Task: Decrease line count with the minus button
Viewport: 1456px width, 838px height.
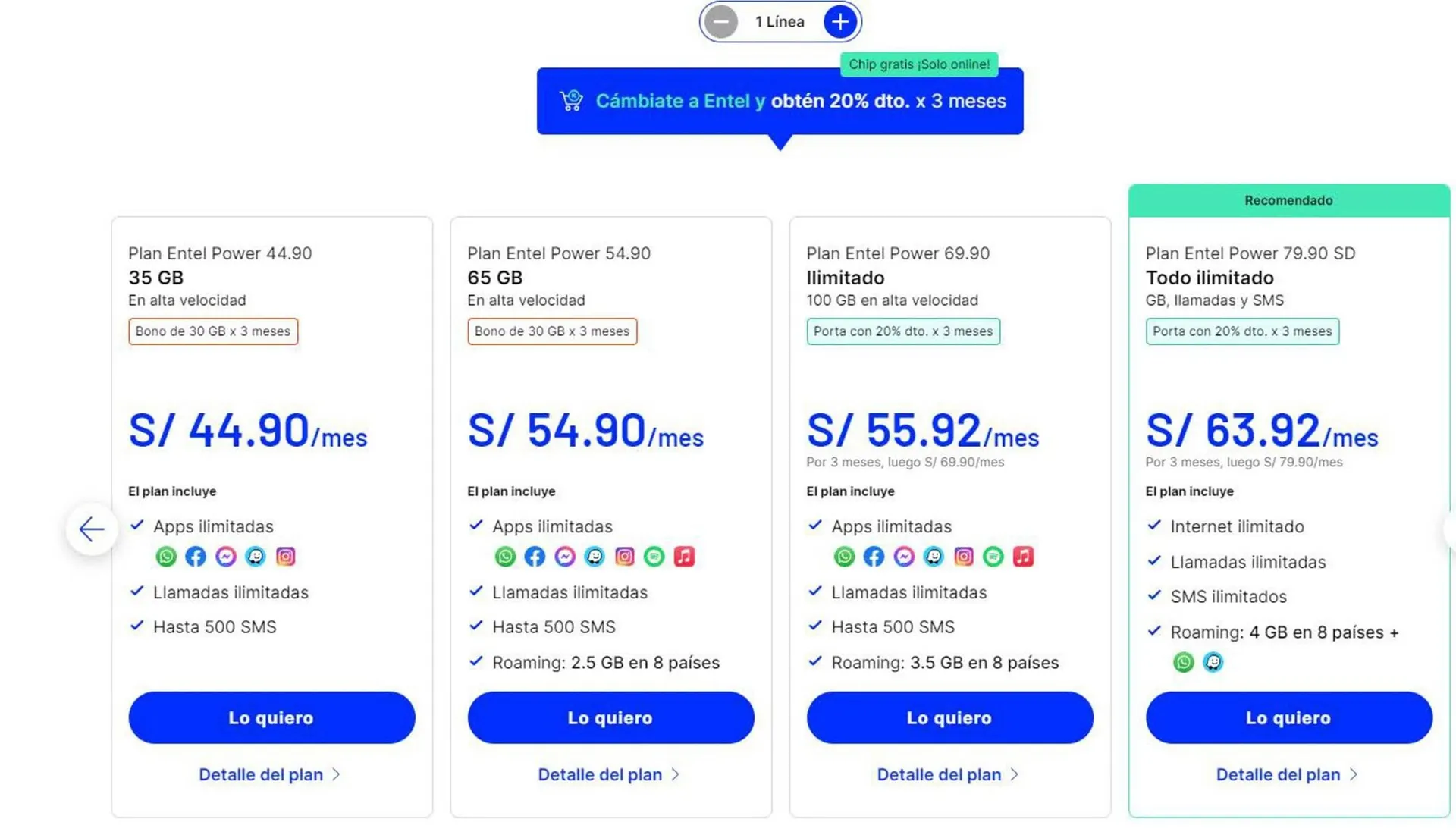Action: [x=721, y=22]
